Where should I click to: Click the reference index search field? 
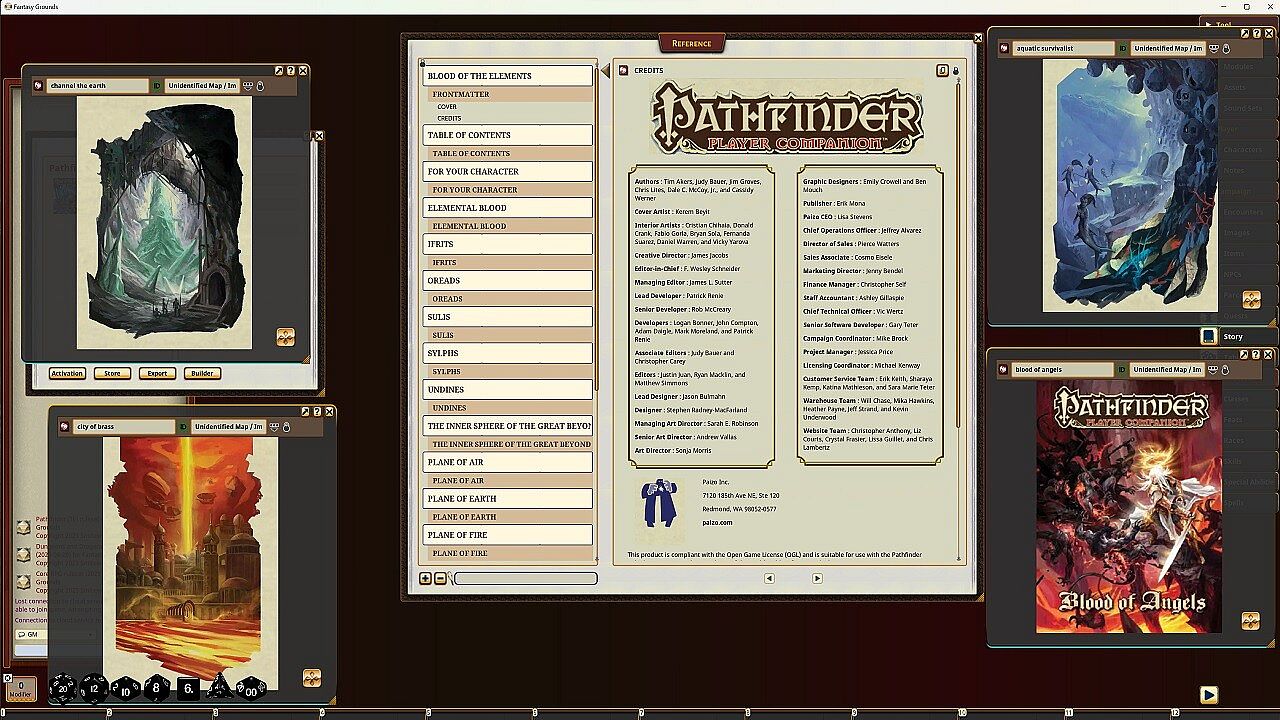(526, 578)
